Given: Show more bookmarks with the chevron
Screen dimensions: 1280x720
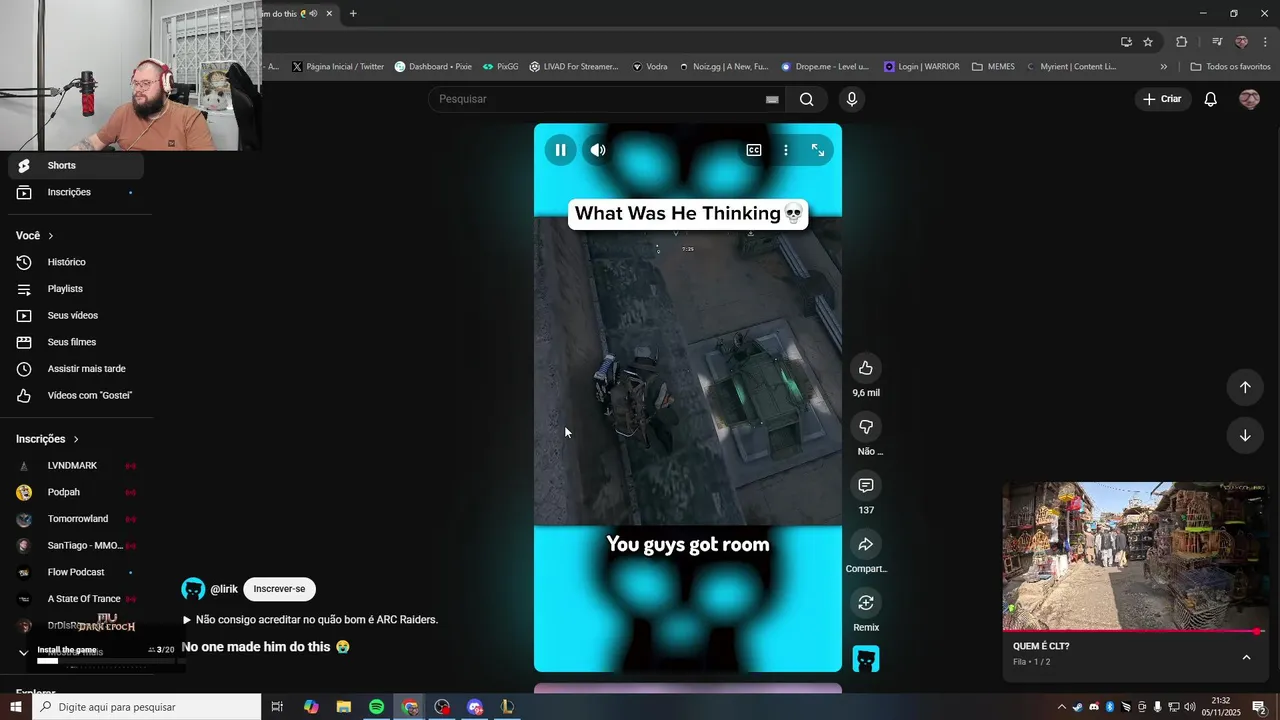Looking at the screenshot, I should (x=1164, y=67).
